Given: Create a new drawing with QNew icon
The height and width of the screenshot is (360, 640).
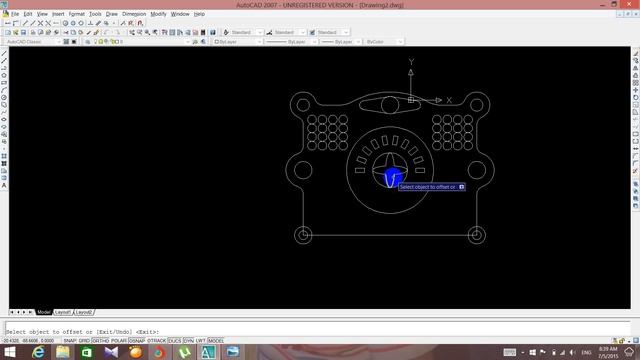Looking at the screenshot, I should (8, 32).
